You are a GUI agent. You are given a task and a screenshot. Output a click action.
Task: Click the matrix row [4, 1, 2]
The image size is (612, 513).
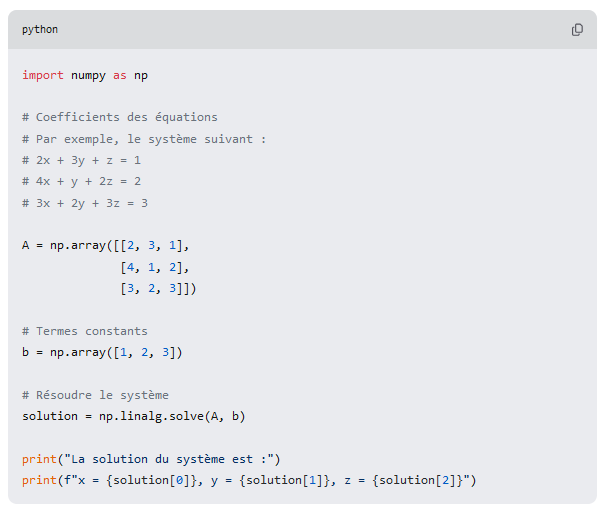tap(154, 267)
